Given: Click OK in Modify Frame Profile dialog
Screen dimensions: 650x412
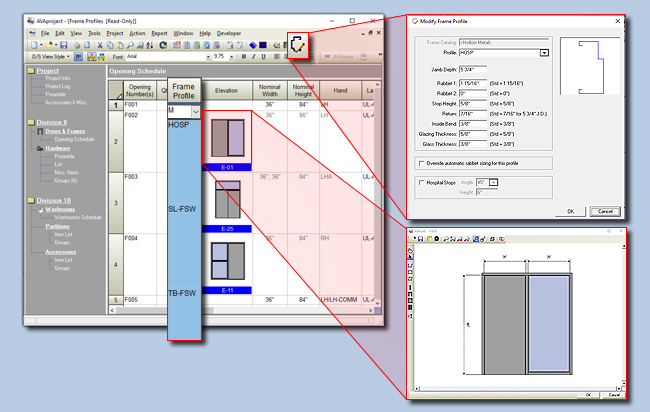Looking at the screenshot, I should point(569,211).
